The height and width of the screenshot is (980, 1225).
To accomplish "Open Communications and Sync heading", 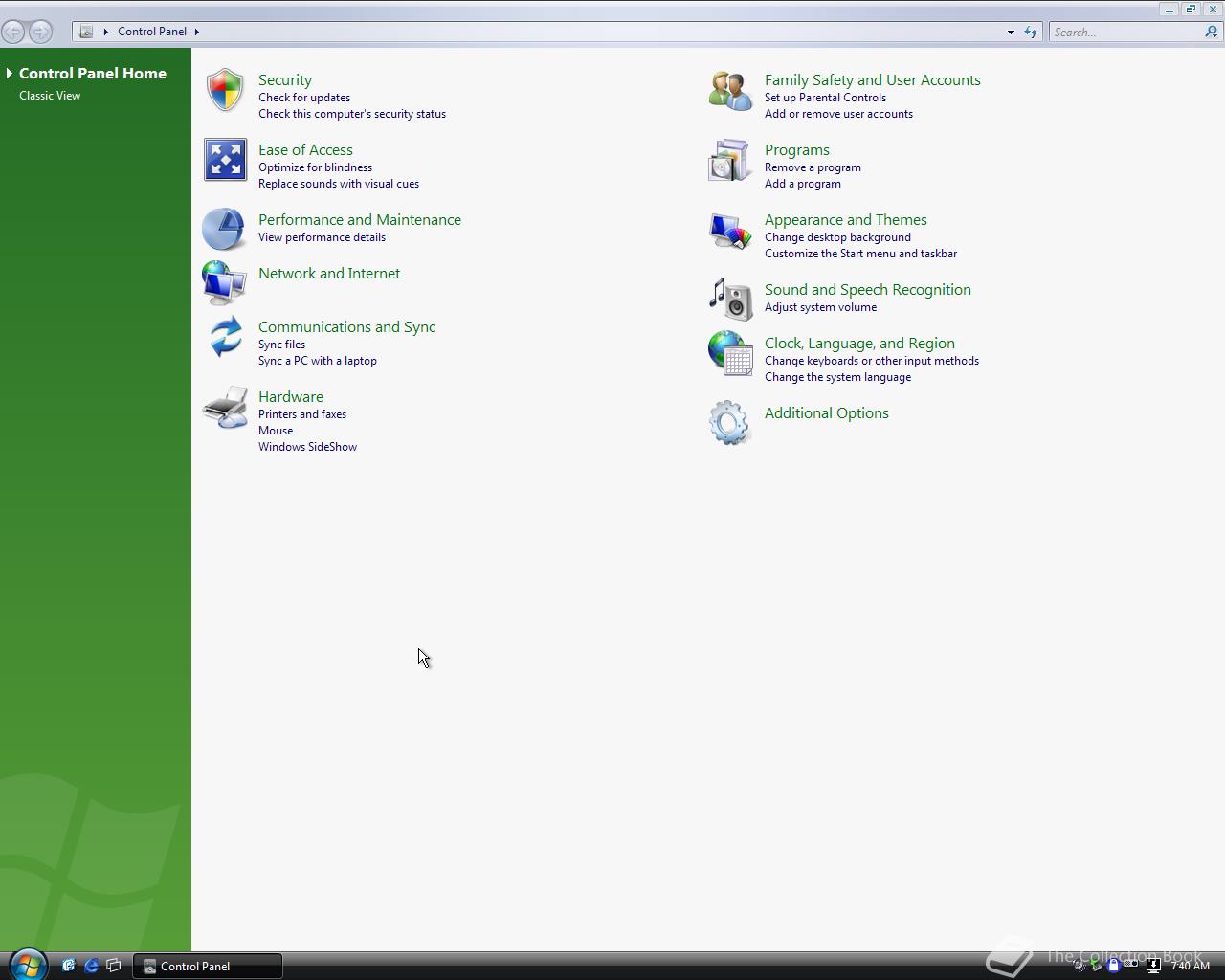I will tap(347, 327).
